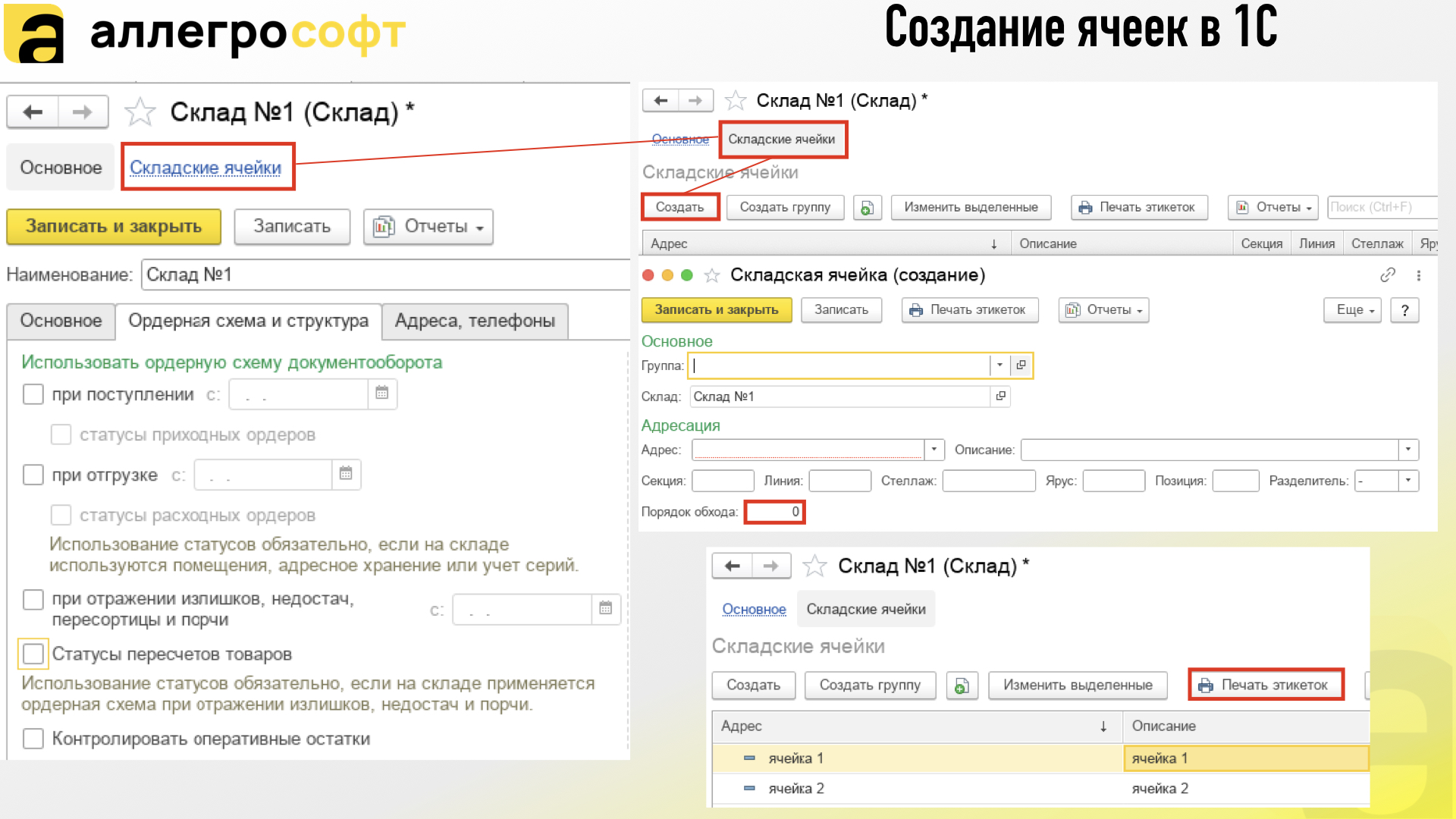
Task: Open the Склад field link icon
Action: click(1000, 396)
